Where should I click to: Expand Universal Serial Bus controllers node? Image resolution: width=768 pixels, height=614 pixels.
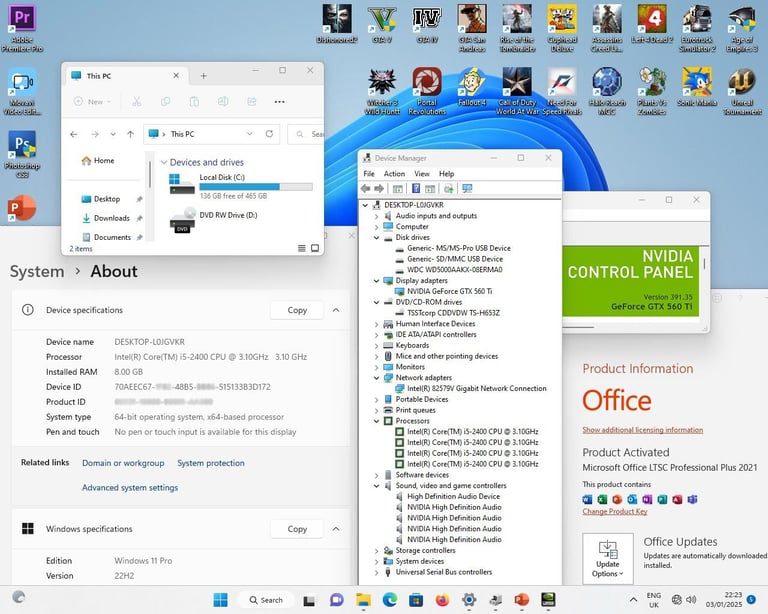point(376,572)
